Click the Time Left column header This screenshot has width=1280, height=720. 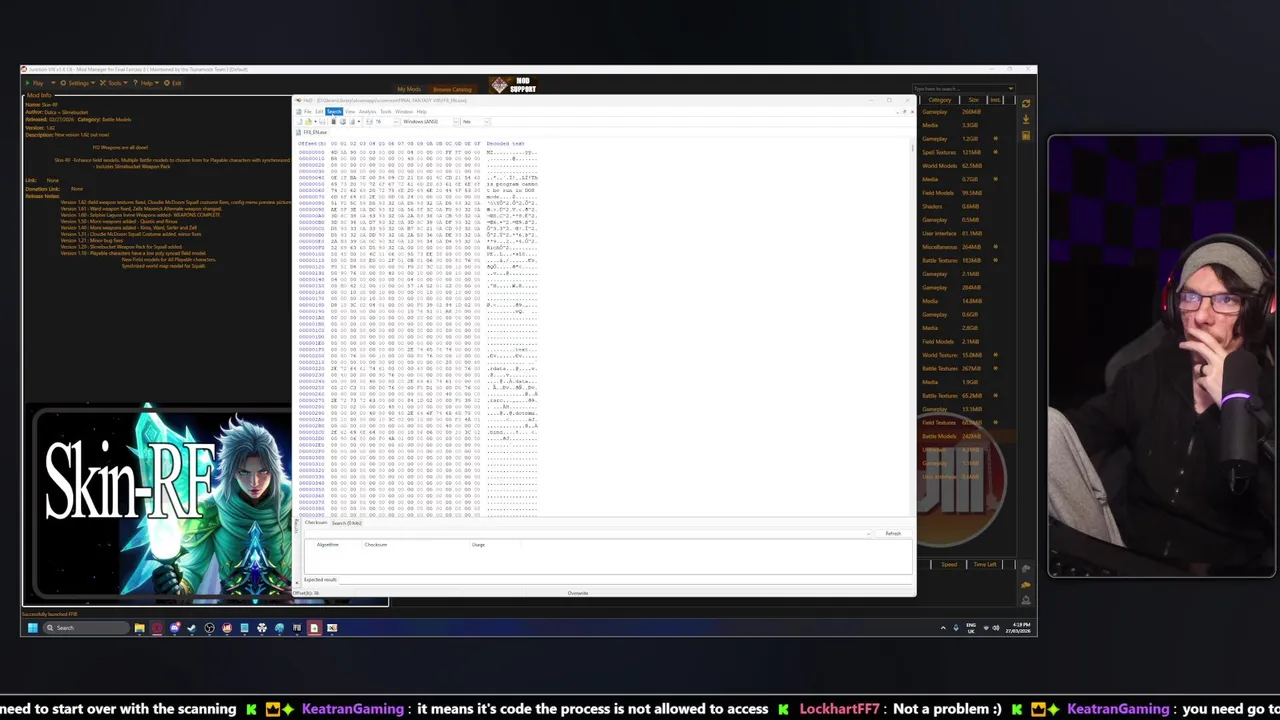985,564
